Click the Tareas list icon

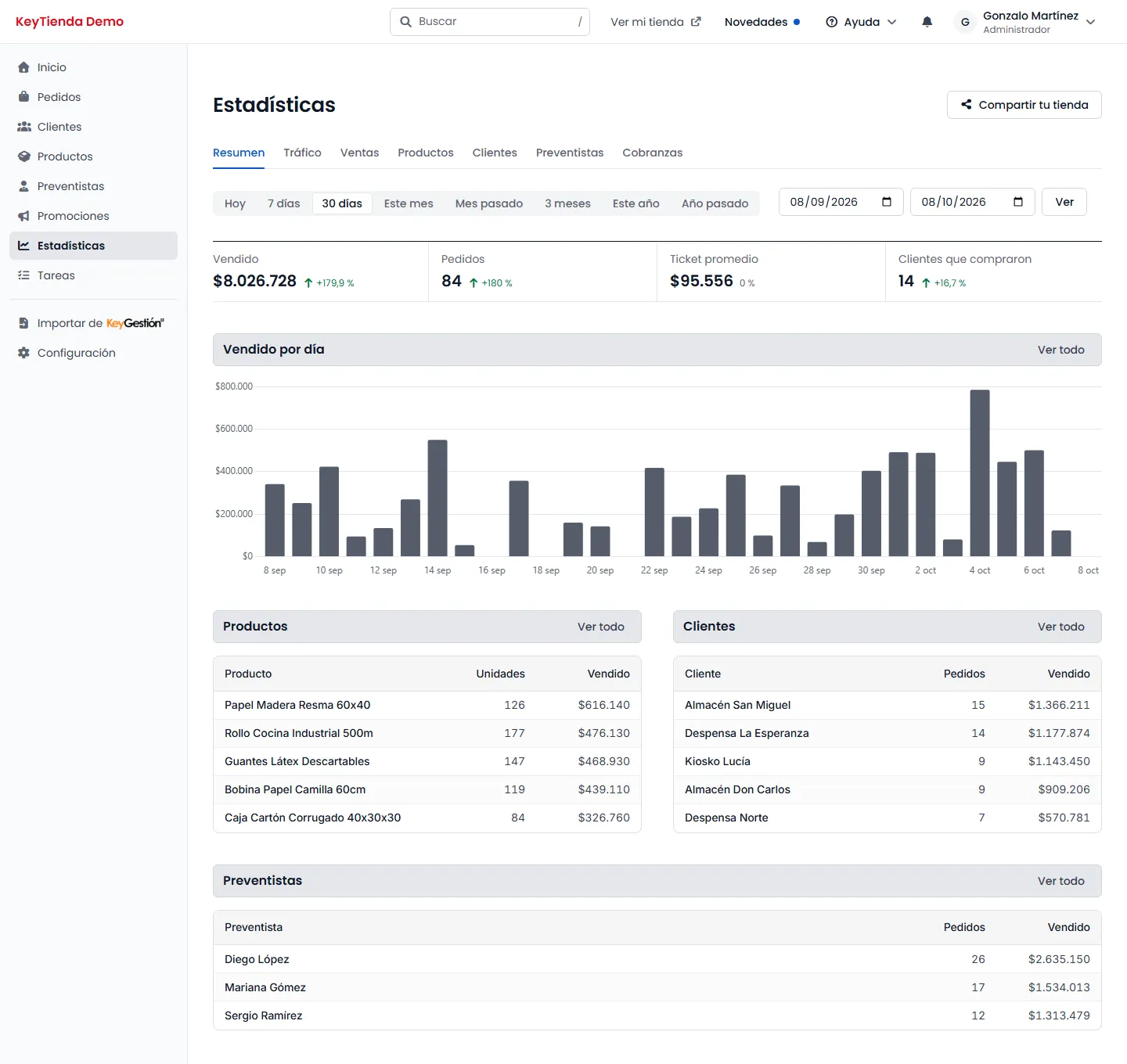coord(23,275)
